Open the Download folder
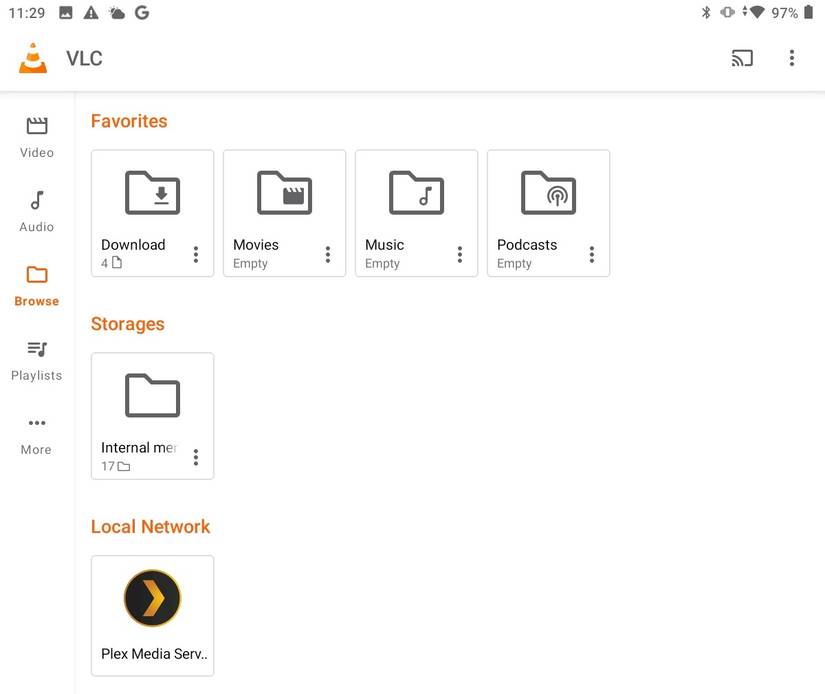 (152, 193)
